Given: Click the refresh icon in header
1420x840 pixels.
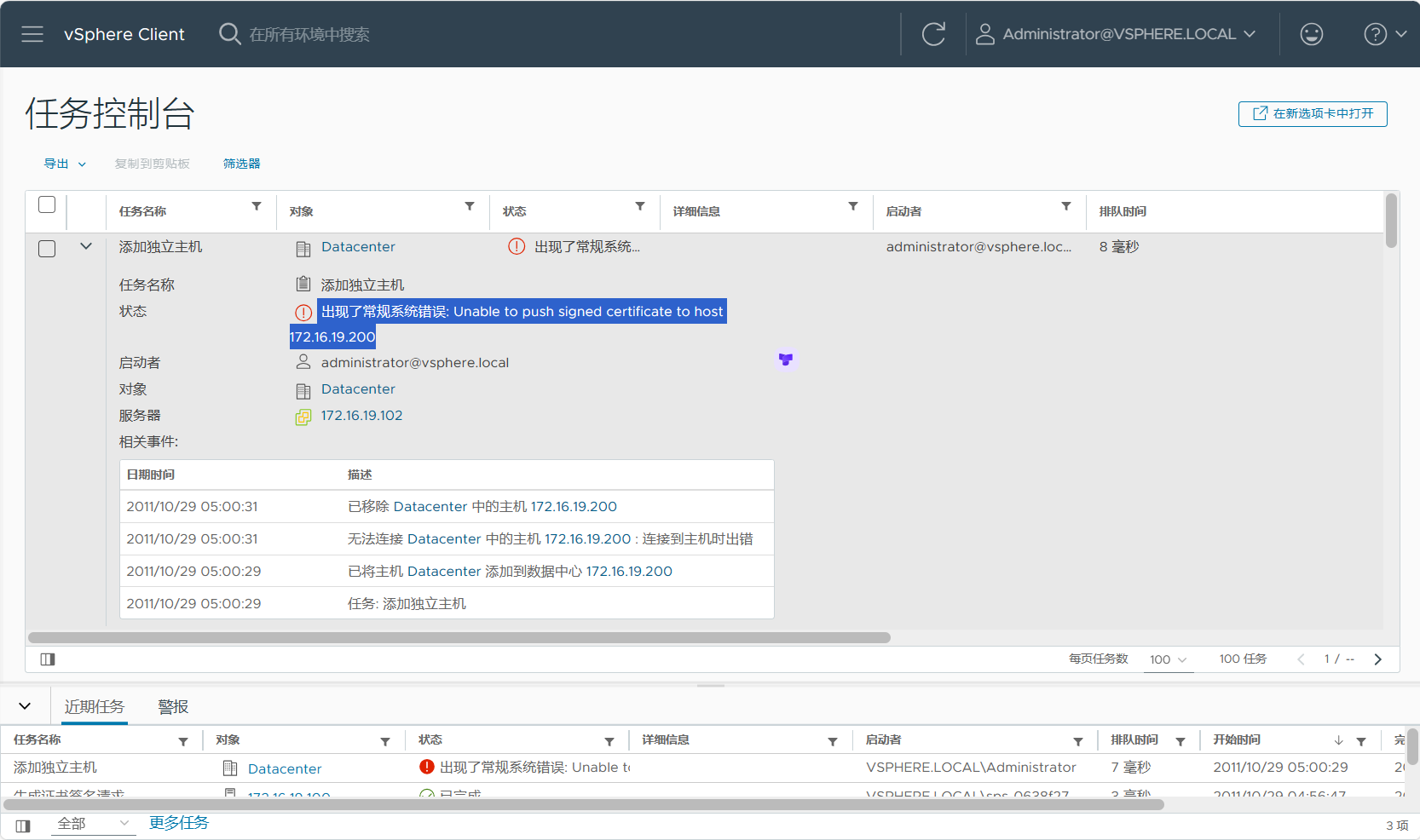Looking at the screenshot, I should point(933,34).
